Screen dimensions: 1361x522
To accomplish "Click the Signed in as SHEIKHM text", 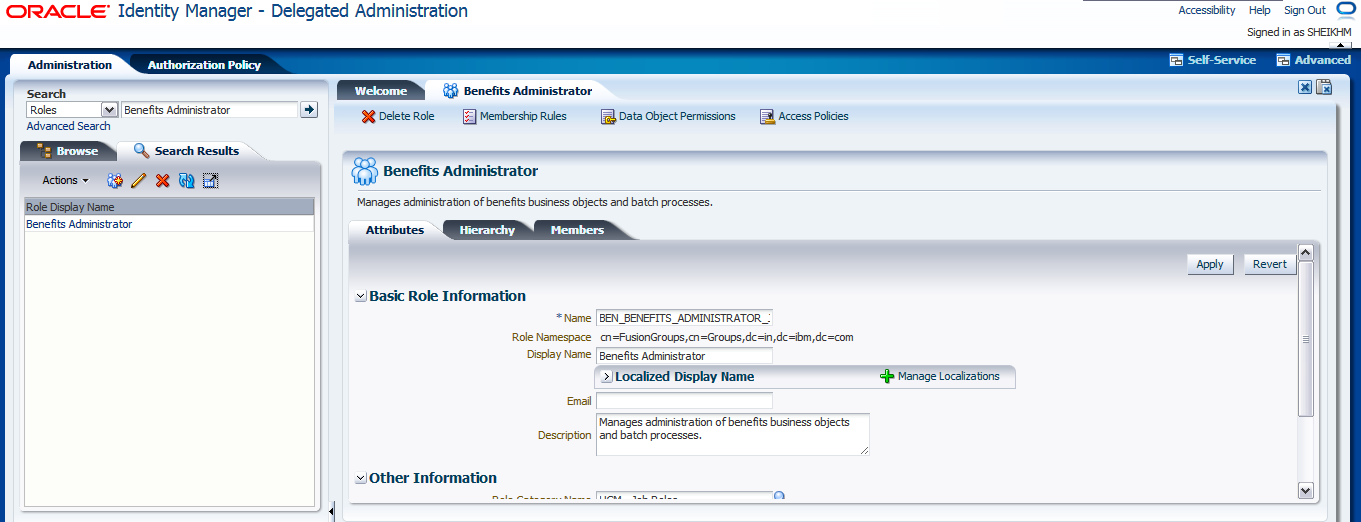I will 1299,32.
